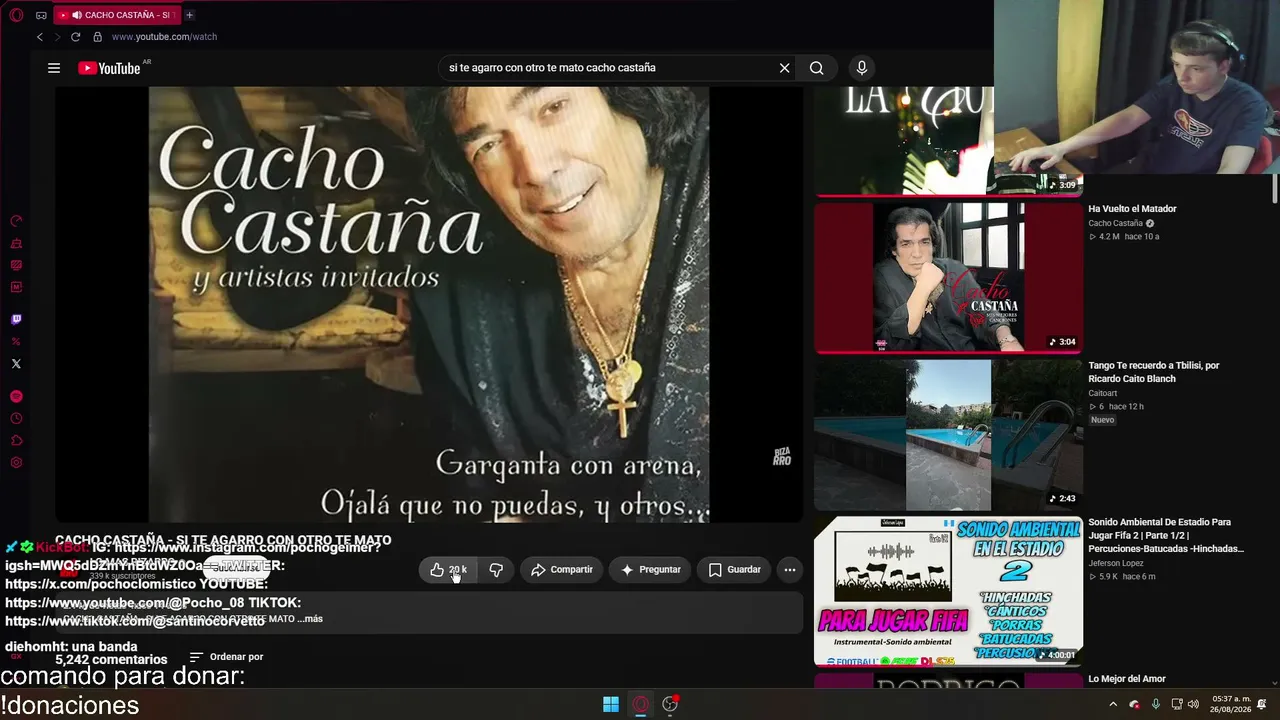Open Ordenar por comment sorting
The height and width of the screenshot is (720, 1280).
click(x=227, y=657)
